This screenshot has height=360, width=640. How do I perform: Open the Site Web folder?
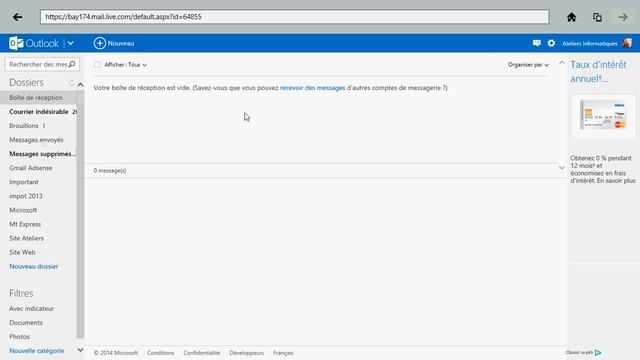(22, 252)
